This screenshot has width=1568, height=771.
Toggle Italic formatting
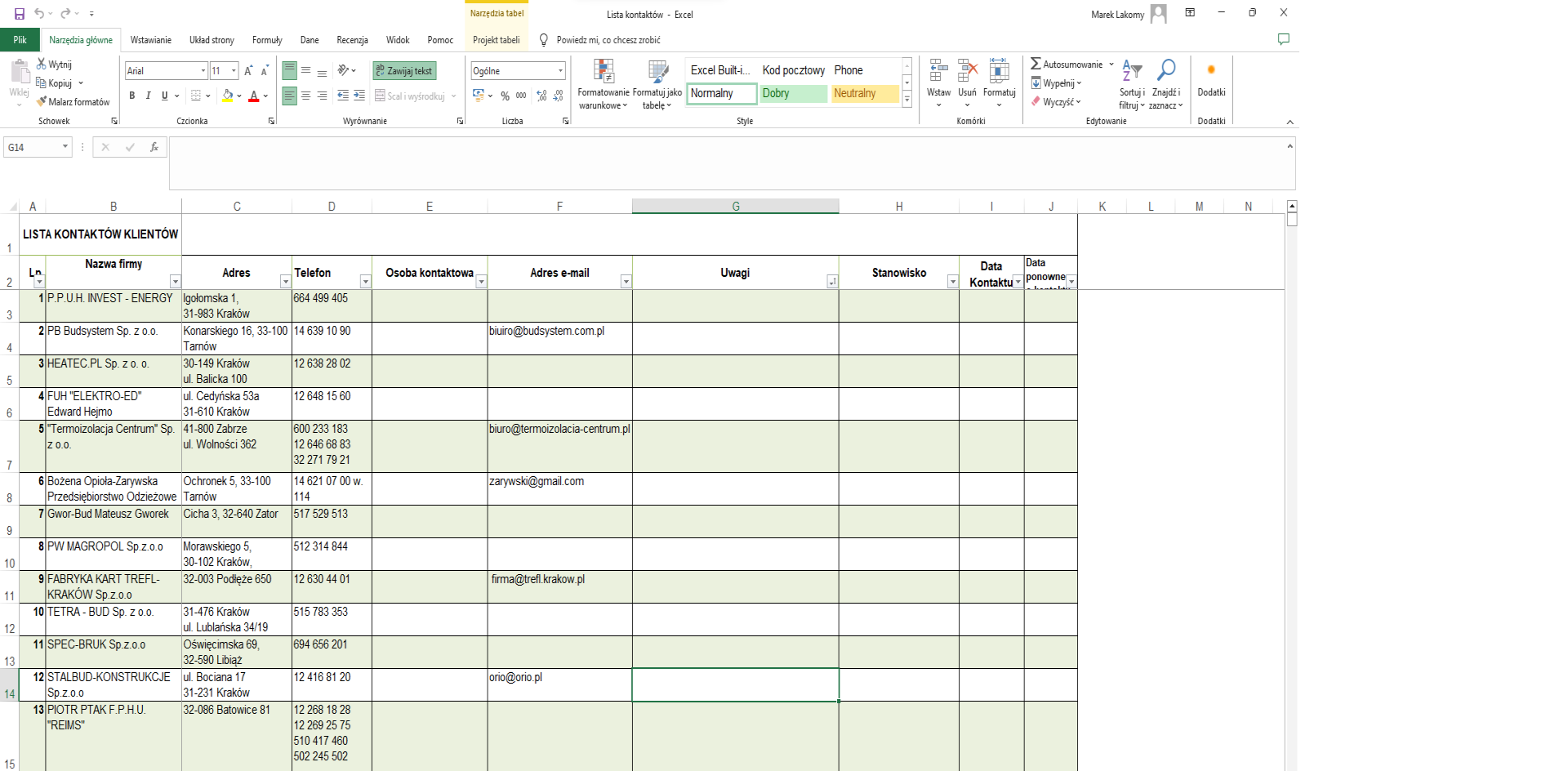[148, 96]
